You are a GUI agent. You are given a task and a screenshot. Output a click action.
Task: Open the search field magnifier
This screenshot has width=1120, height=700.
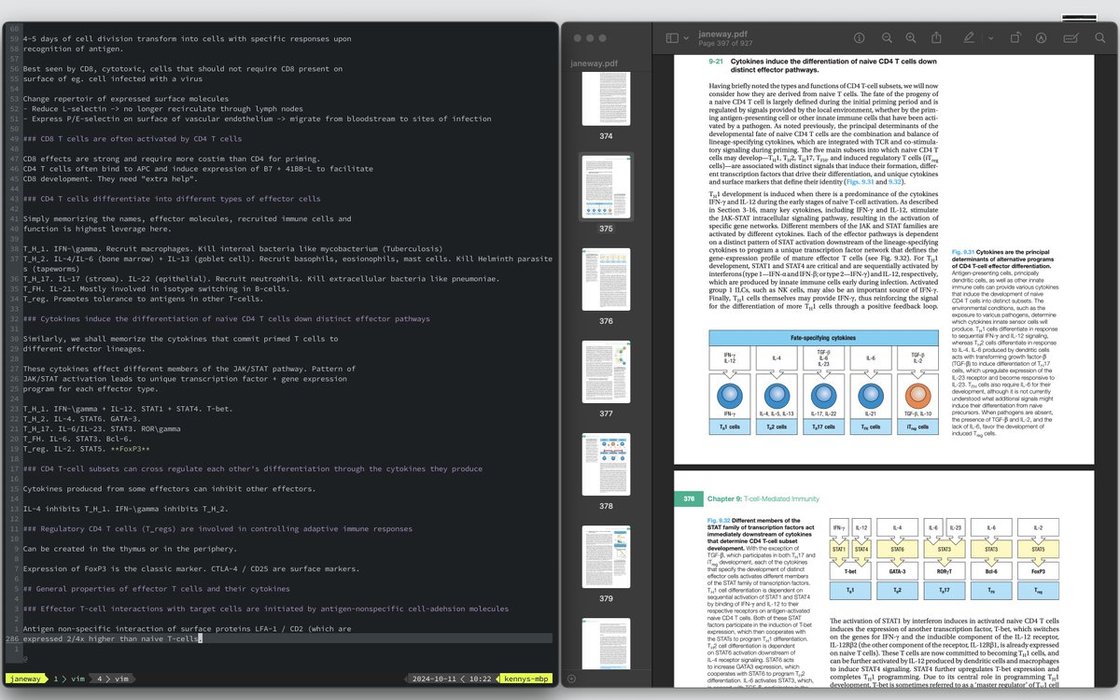1100,38
